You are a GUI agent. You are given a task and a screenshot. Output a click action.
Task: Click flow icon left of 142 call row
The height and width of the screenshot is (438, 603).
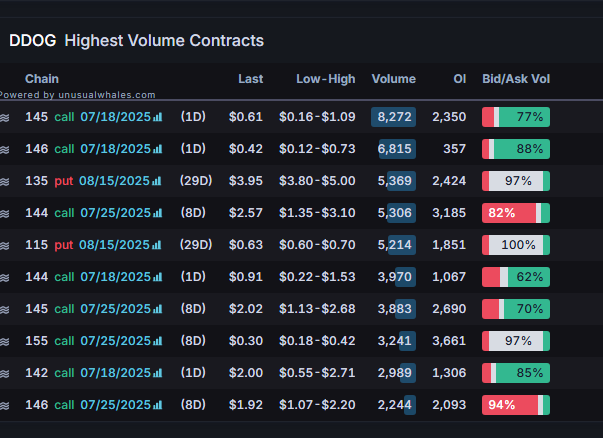(x=5, y=373)
